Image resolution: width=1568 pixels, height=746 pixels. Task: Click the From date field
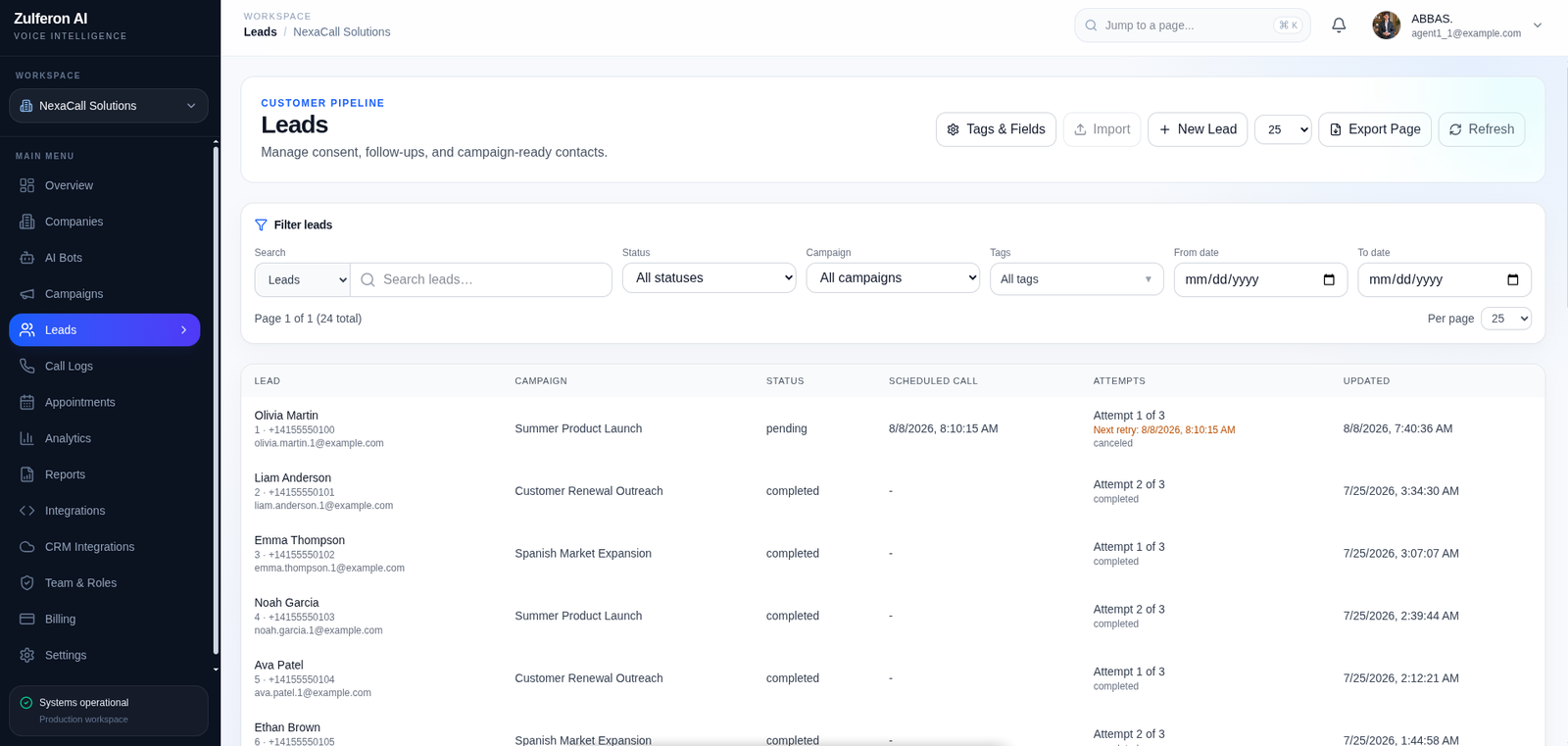click(x=1260, y=279)
